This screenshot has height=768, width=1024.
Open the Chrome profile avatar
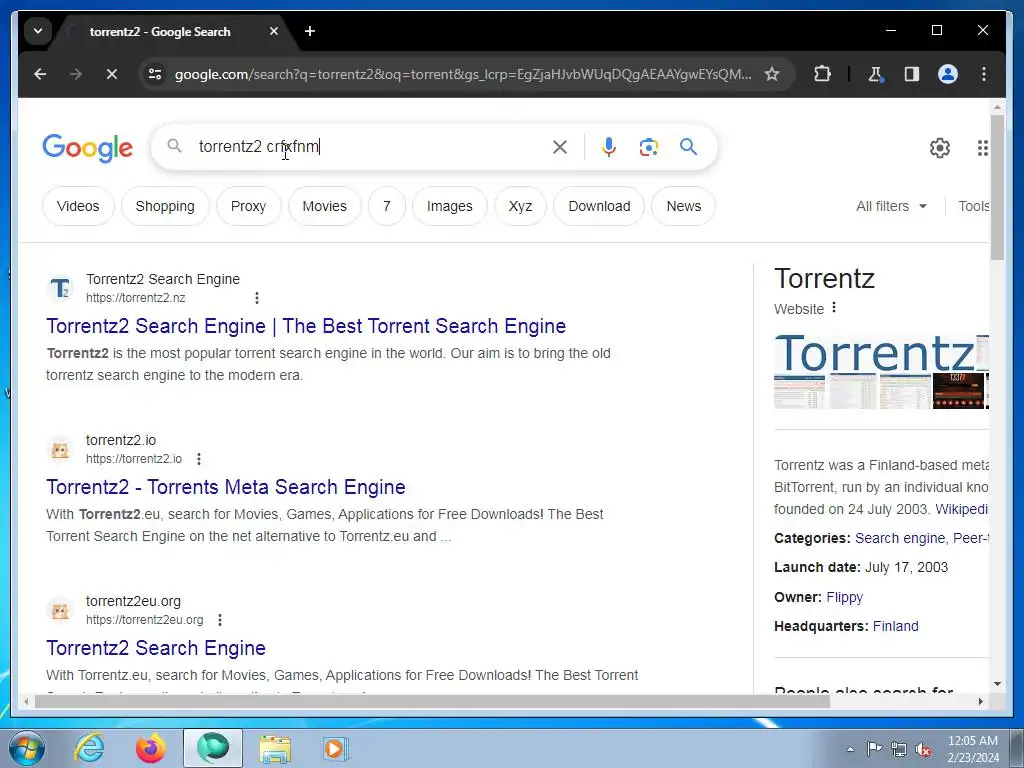tap(948, 74)
